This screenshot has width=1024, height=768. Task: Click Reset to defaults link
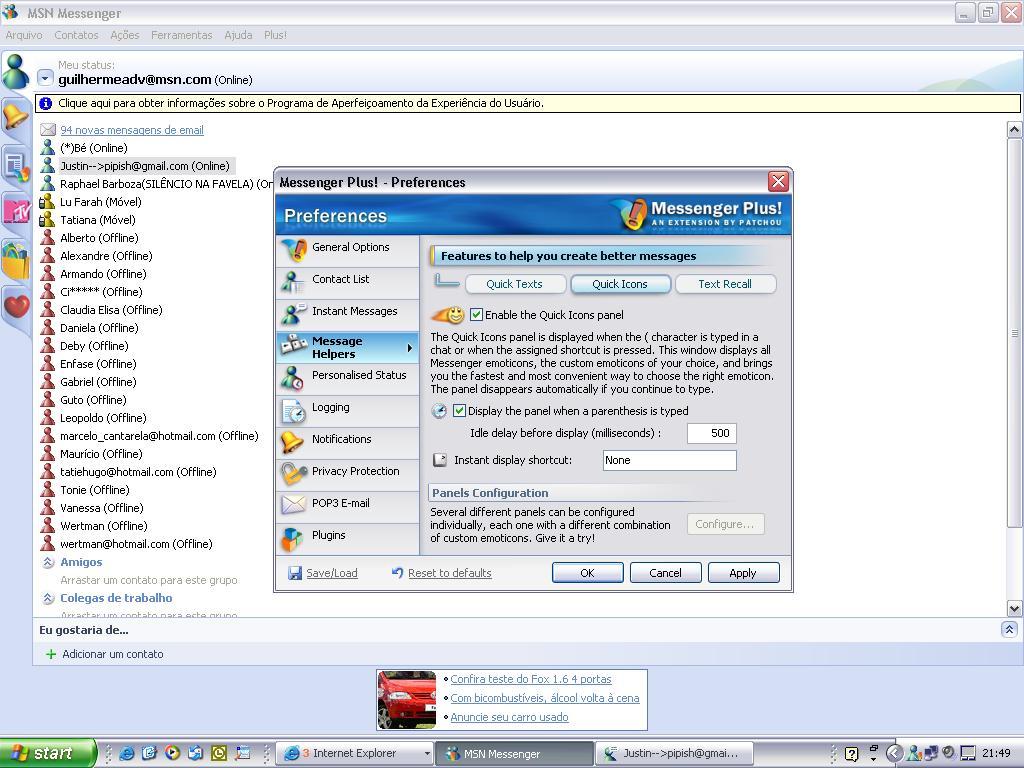(x=449, y=573)
